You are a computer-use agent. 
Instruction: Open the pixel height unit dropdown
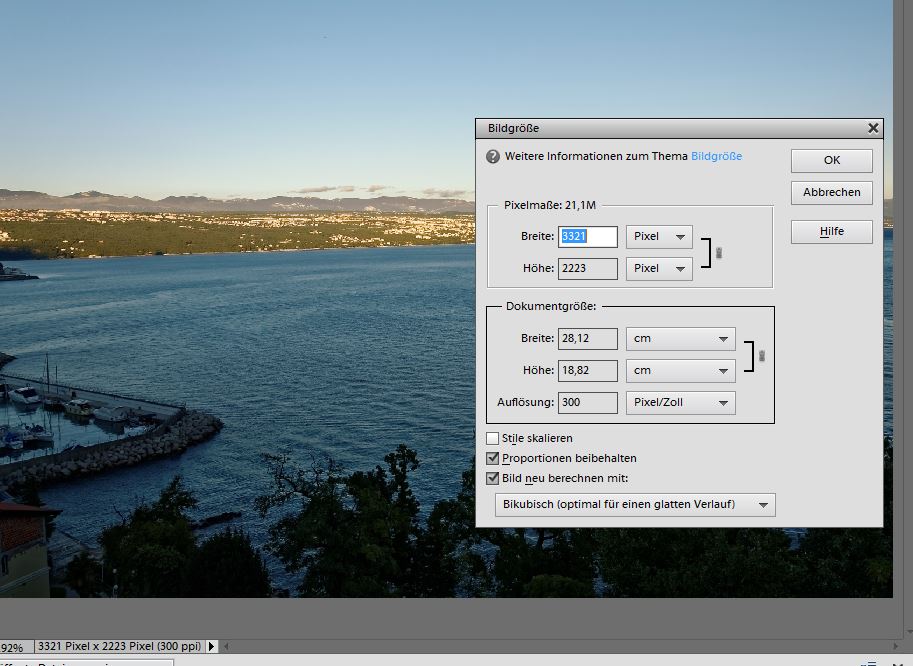(659, 268)
